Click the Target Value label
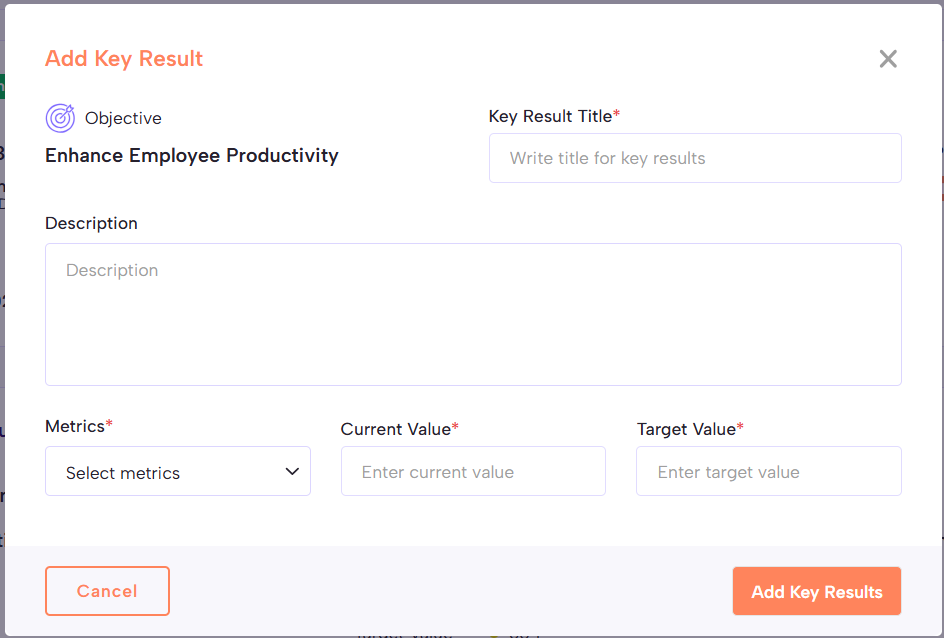 (686, 429)
